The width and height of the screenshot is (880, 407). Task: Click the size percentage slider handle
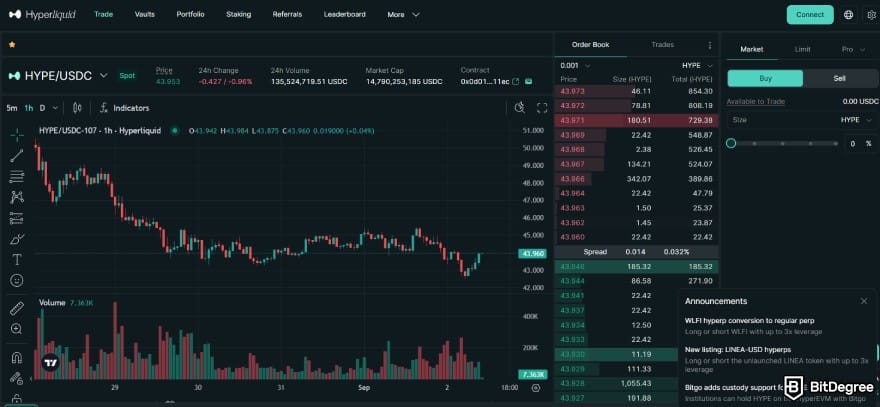[731, 144]
